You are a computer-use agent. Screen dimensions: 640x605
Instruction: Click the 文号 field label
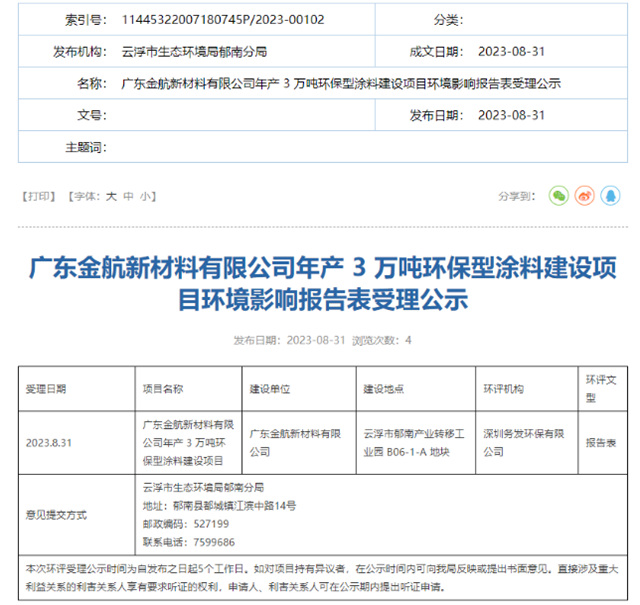tap(92, 115)
